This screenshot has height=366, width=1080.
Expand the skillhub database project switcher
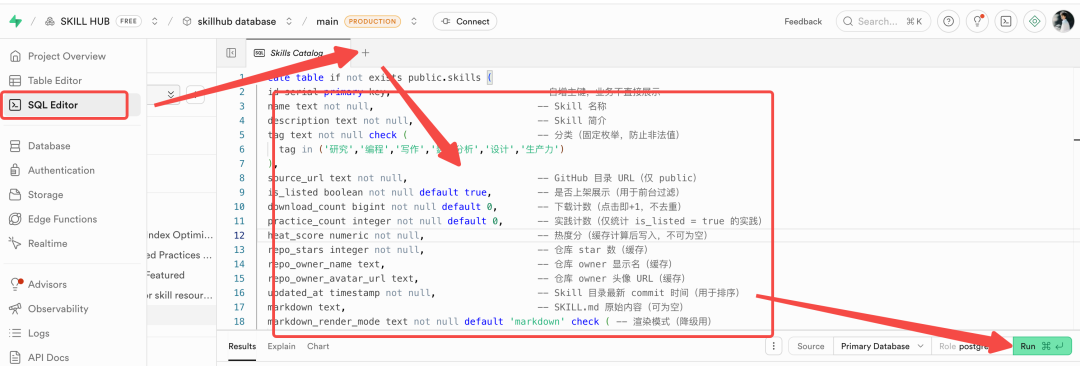[288, 21]
